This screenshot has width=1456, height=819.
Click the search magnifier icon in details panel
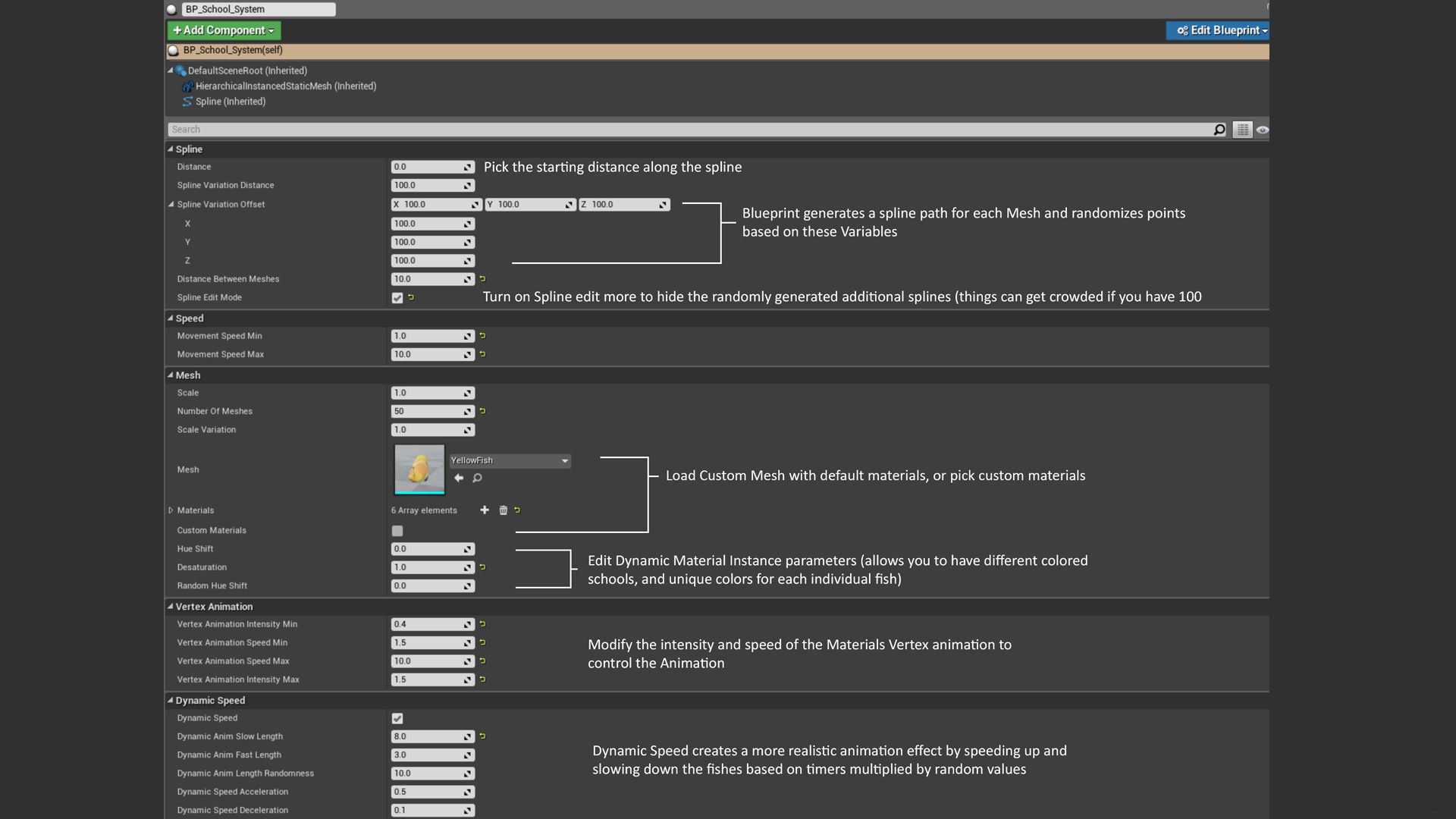point(1219,130)
